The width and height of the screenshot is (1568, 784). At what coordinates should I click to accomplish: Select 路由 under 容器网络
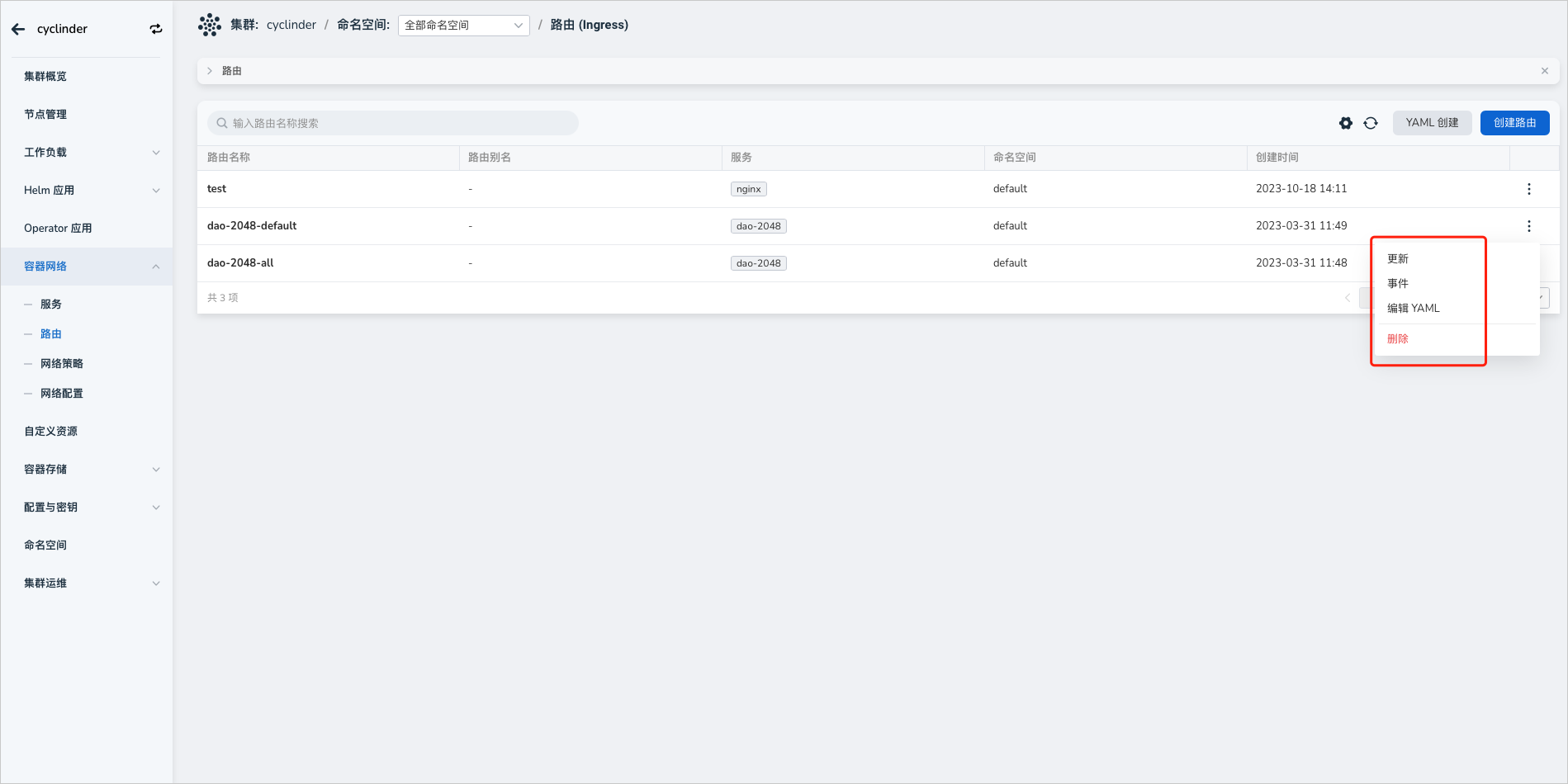[x=51, y=334]
